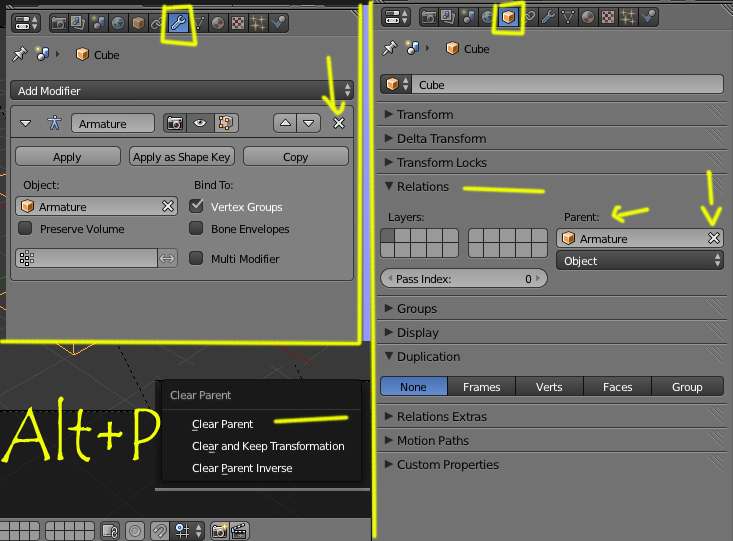This screenshot has height=541, width=733.
Task: Open Texture tab in left panel
Action: point(238,23)
